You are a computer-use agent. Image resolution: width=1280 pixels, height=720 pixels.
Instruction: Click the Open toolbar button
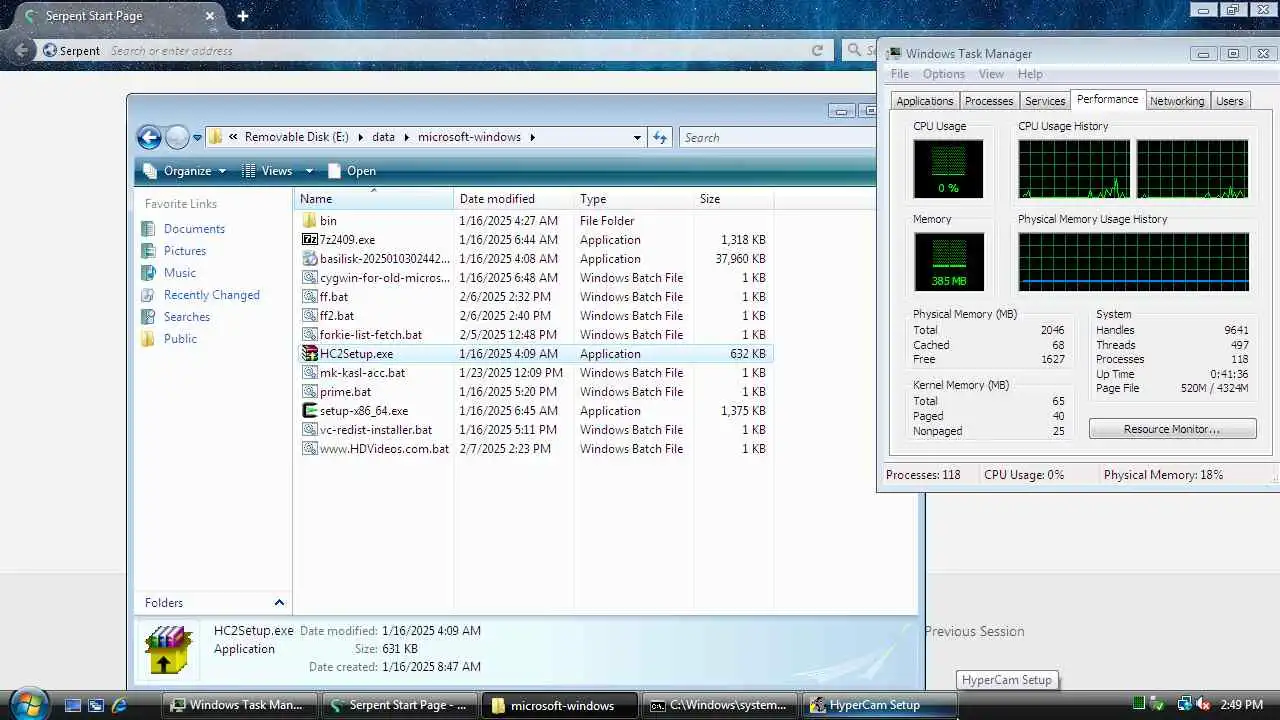click(x=352, y=171)
